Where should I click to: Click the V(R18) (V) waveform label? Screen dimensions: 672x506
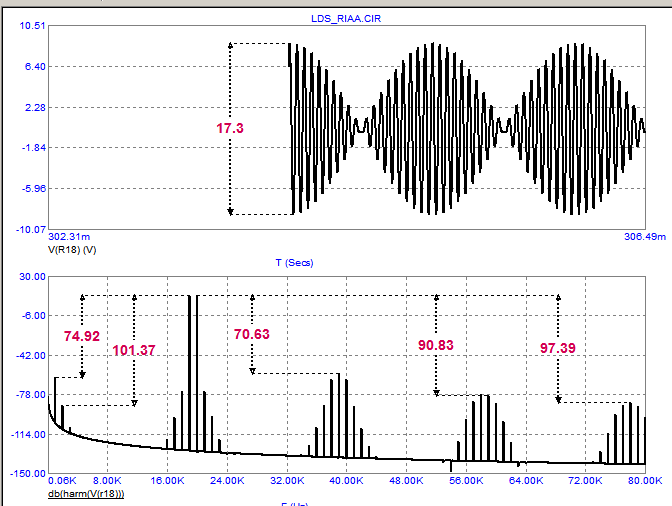(72, 250)
